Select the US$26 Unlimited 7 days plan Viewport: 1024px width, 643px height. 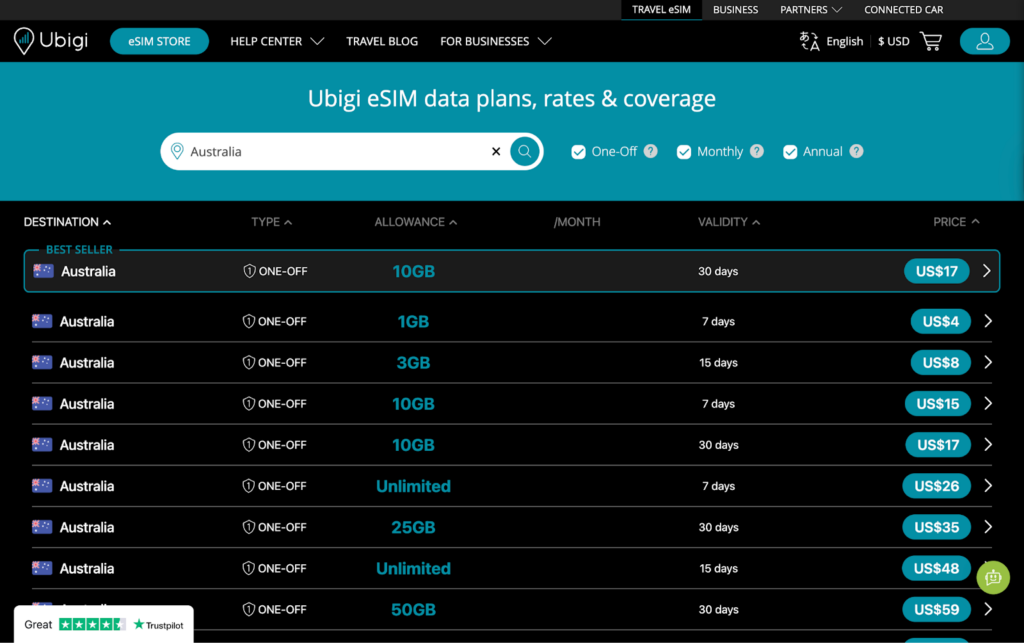click(936, 486)
